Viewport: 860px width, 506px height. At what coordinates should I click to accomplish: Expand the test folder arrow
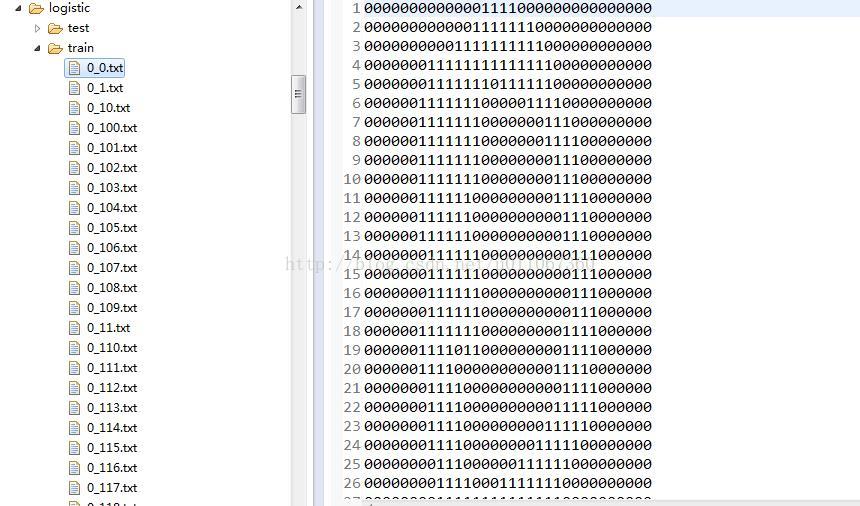[x=37, y=28]
